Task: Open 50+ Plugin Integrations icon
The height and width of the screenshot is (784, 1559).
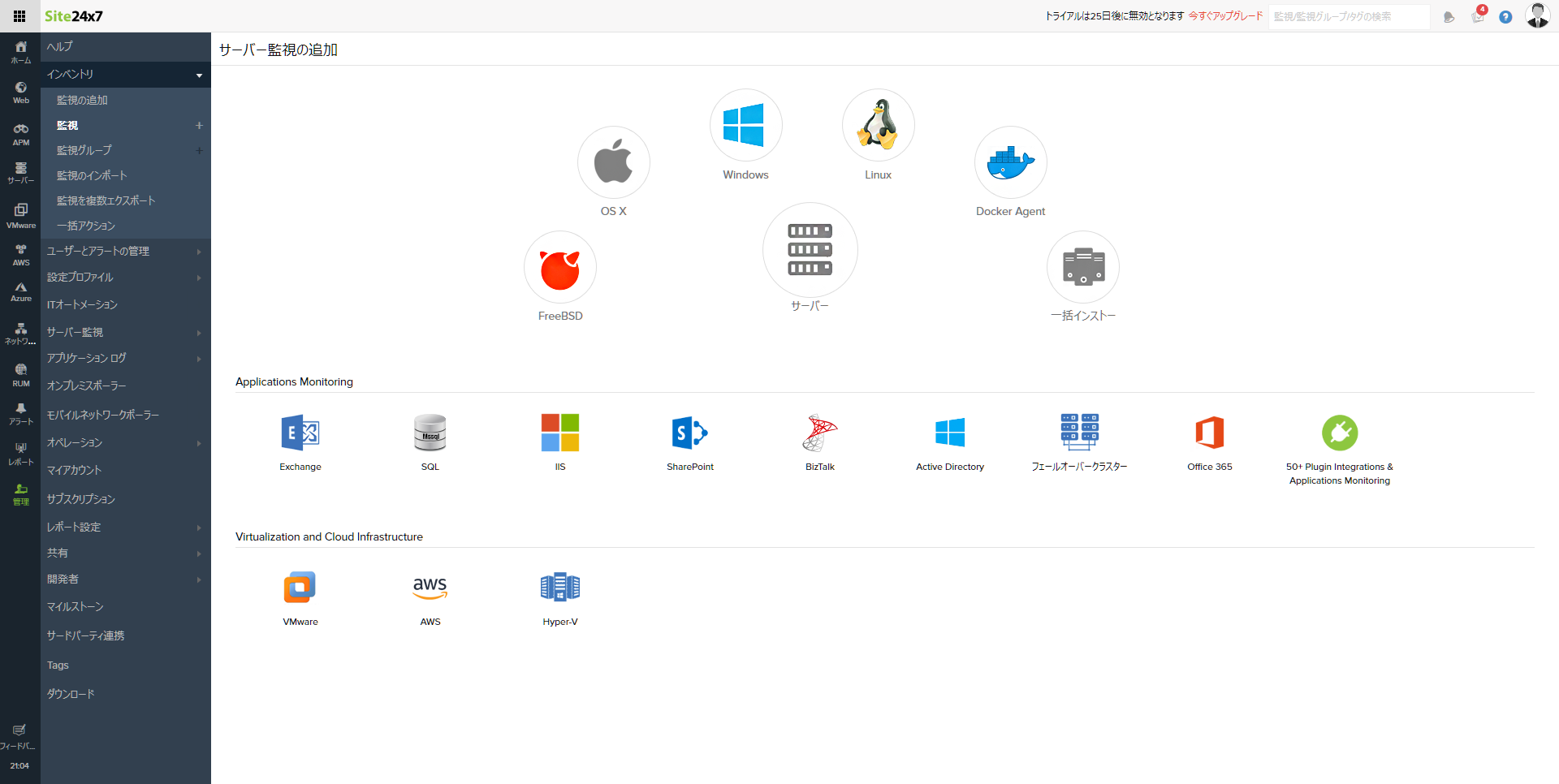Action: [x=1340, y=433]
